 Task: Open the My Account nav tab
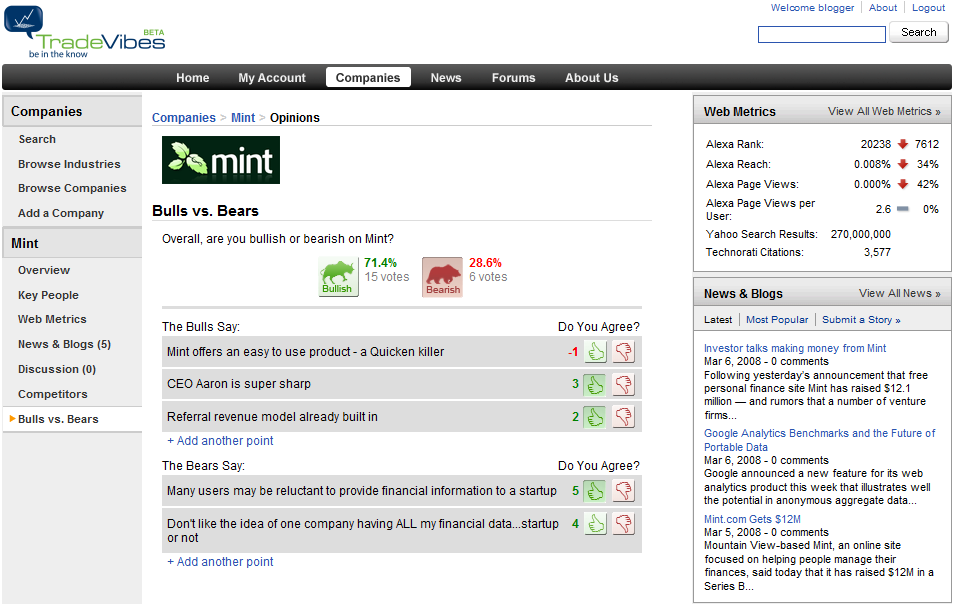click(272, 78)
